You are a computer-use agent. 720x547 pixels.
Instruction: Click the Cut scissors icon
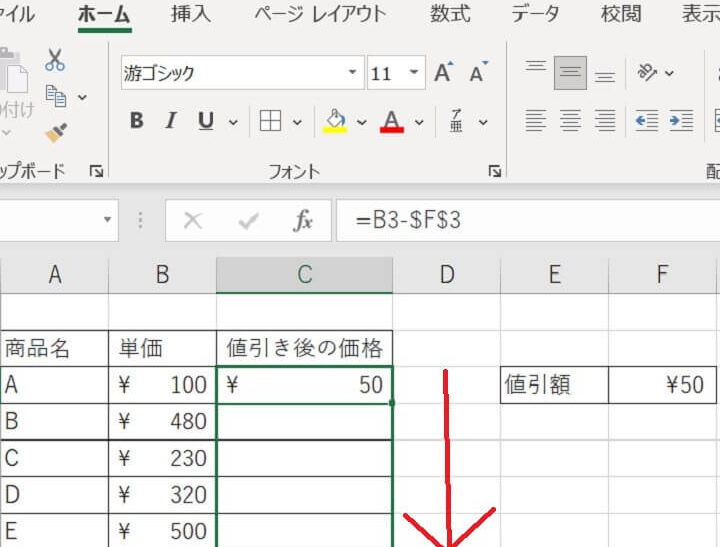tap(55, 60)
